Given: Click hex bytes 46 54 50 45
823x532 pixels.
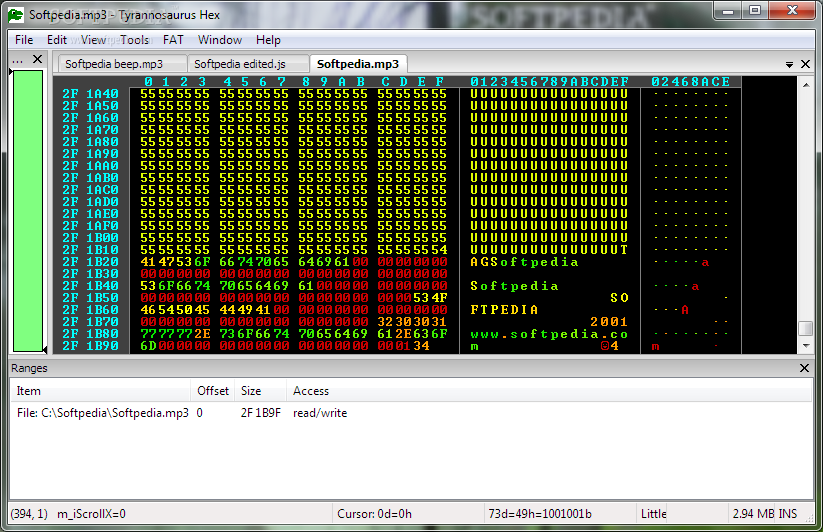Looking at the screenshot, I should (175, 310).
